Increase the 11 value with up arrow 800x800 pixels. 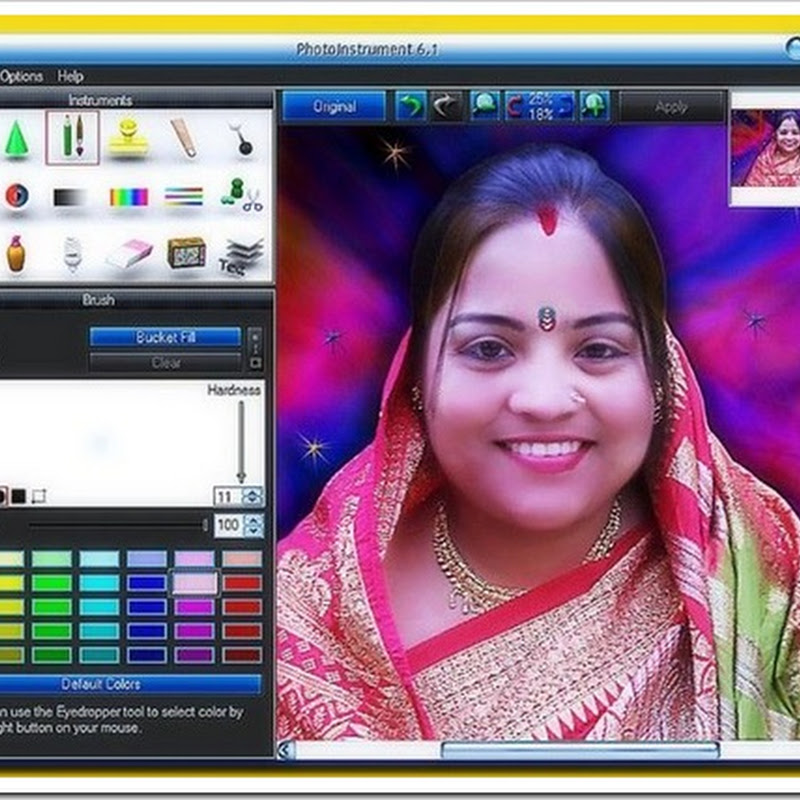[253, 492]
